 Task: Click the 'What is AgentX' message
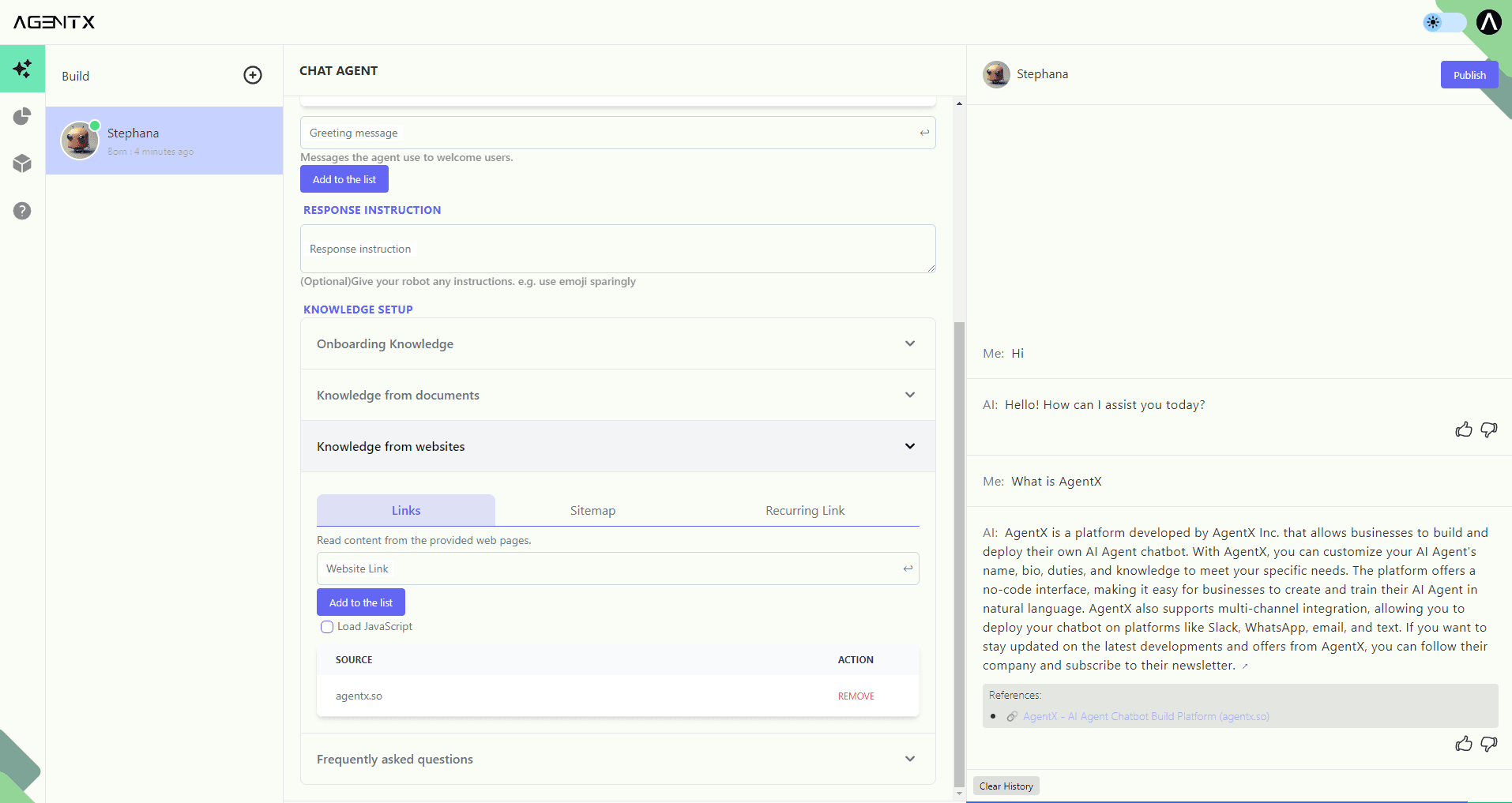[1056, 482]
